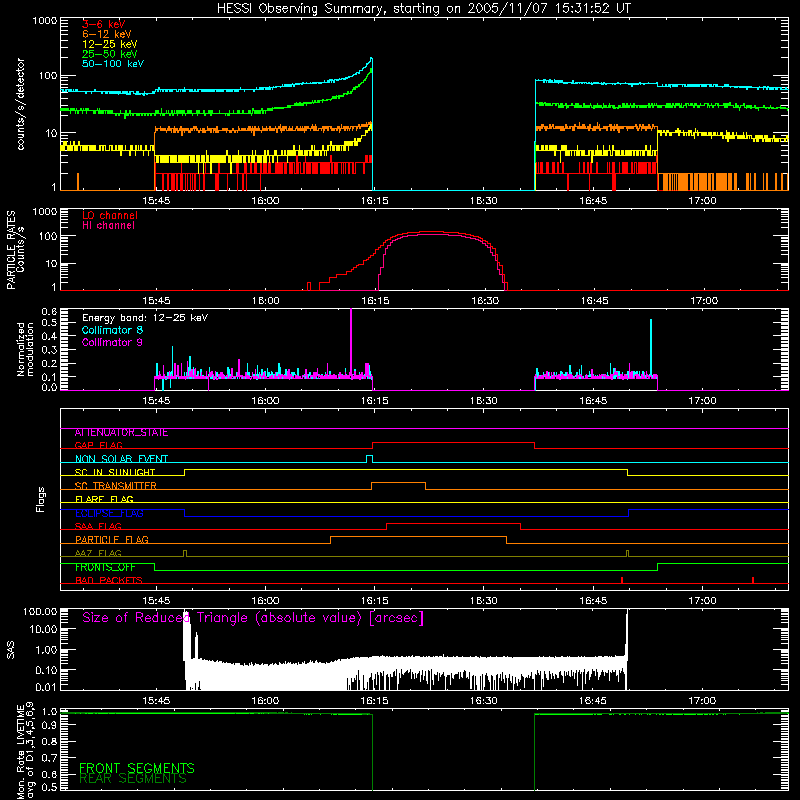Click the 0.6 tick label on the modulation axis

pyautogui.click(x=49, y=311)
